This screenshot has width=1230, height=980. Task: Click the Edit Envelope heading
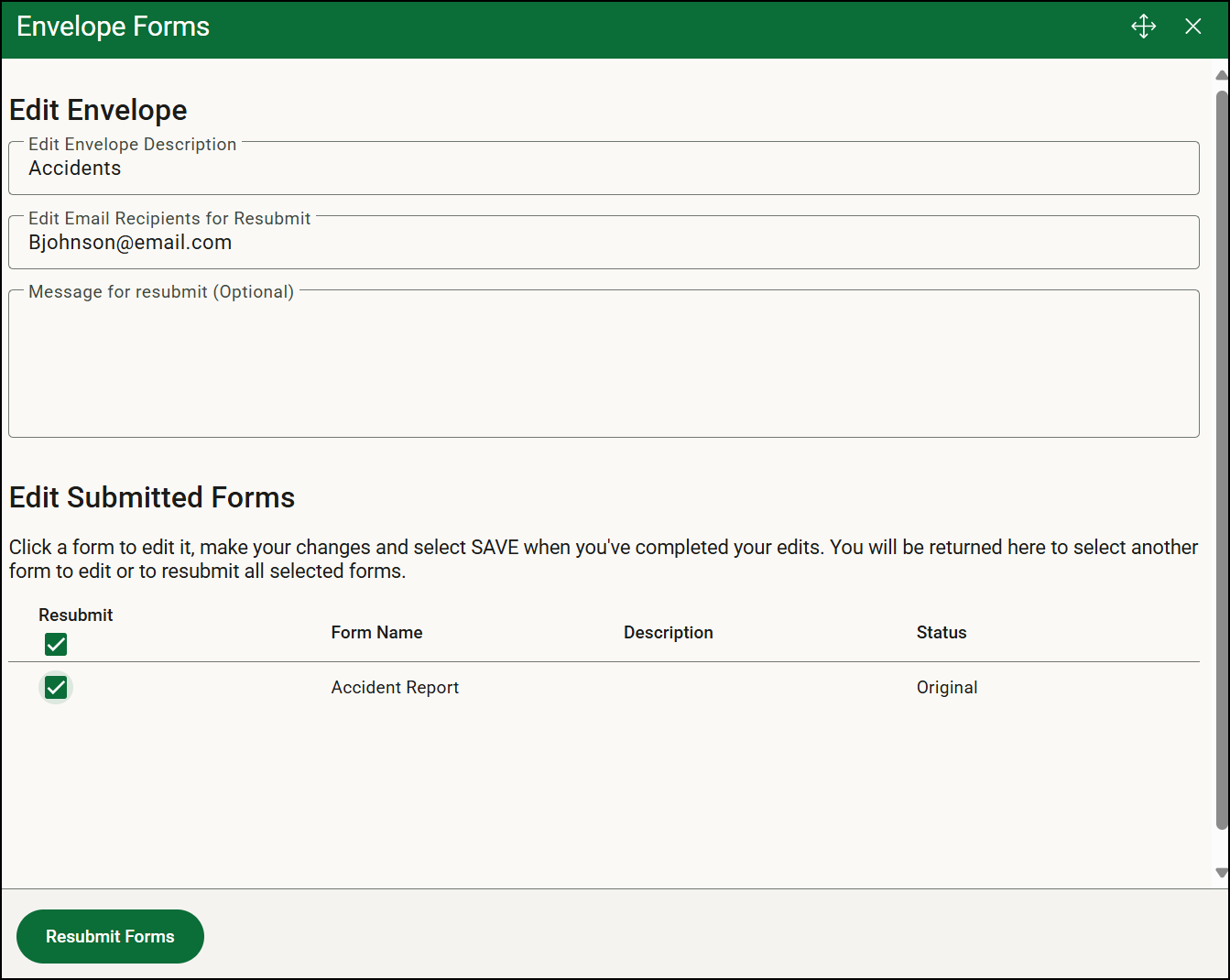pos(98,110)
